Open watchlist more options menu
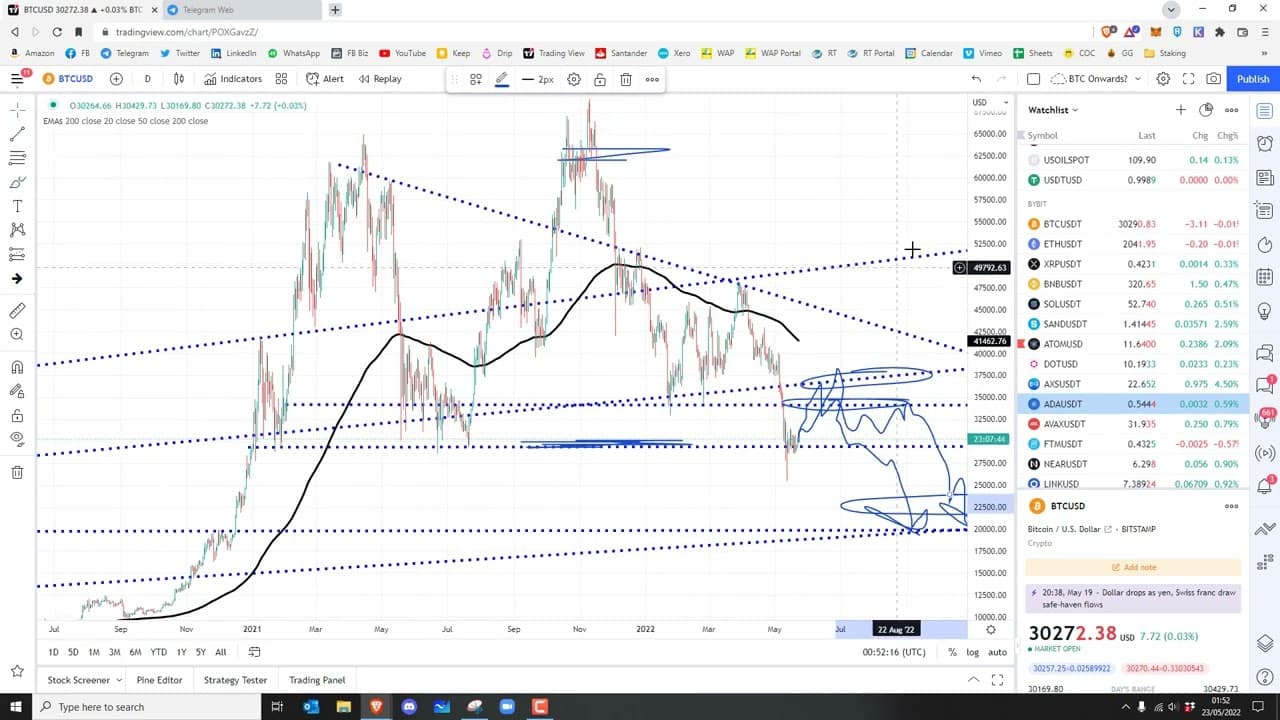Screen dimensions: 1280x720 [x=1232, y=110]
